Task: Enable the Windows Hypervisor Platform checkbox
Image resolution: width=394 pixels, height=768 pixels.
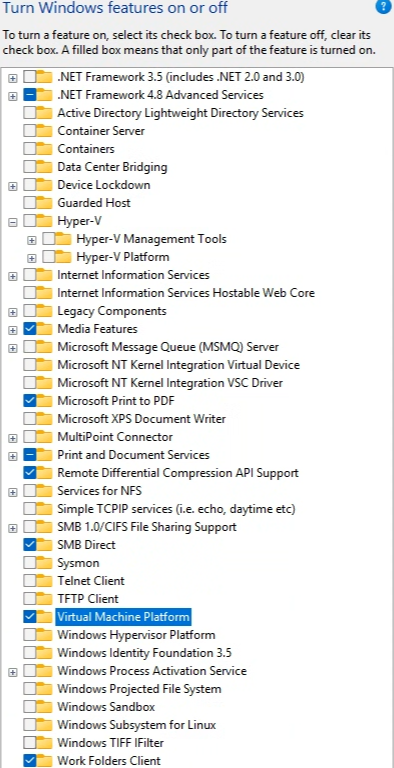Action: click(x=29, y=635)
